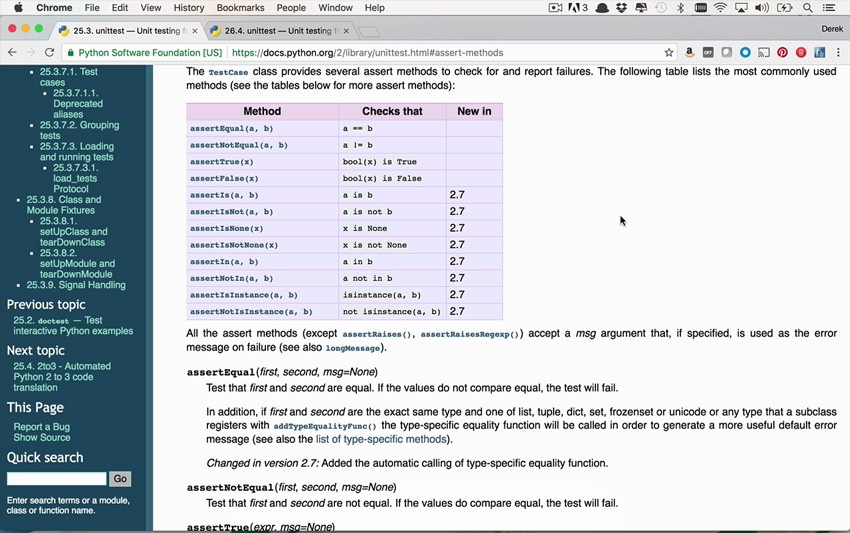Open the View menu
850x533 pixels.
151,8
